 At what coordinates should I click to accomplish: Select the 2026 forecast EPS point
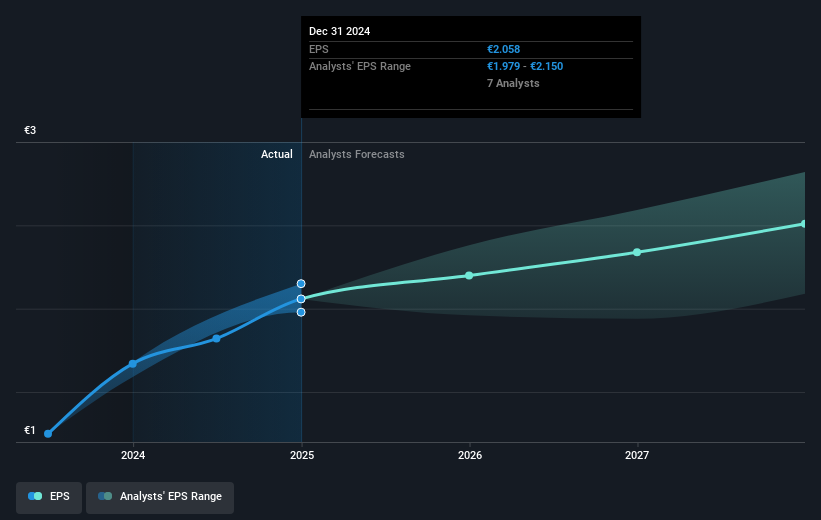click(x=469, y=275)
